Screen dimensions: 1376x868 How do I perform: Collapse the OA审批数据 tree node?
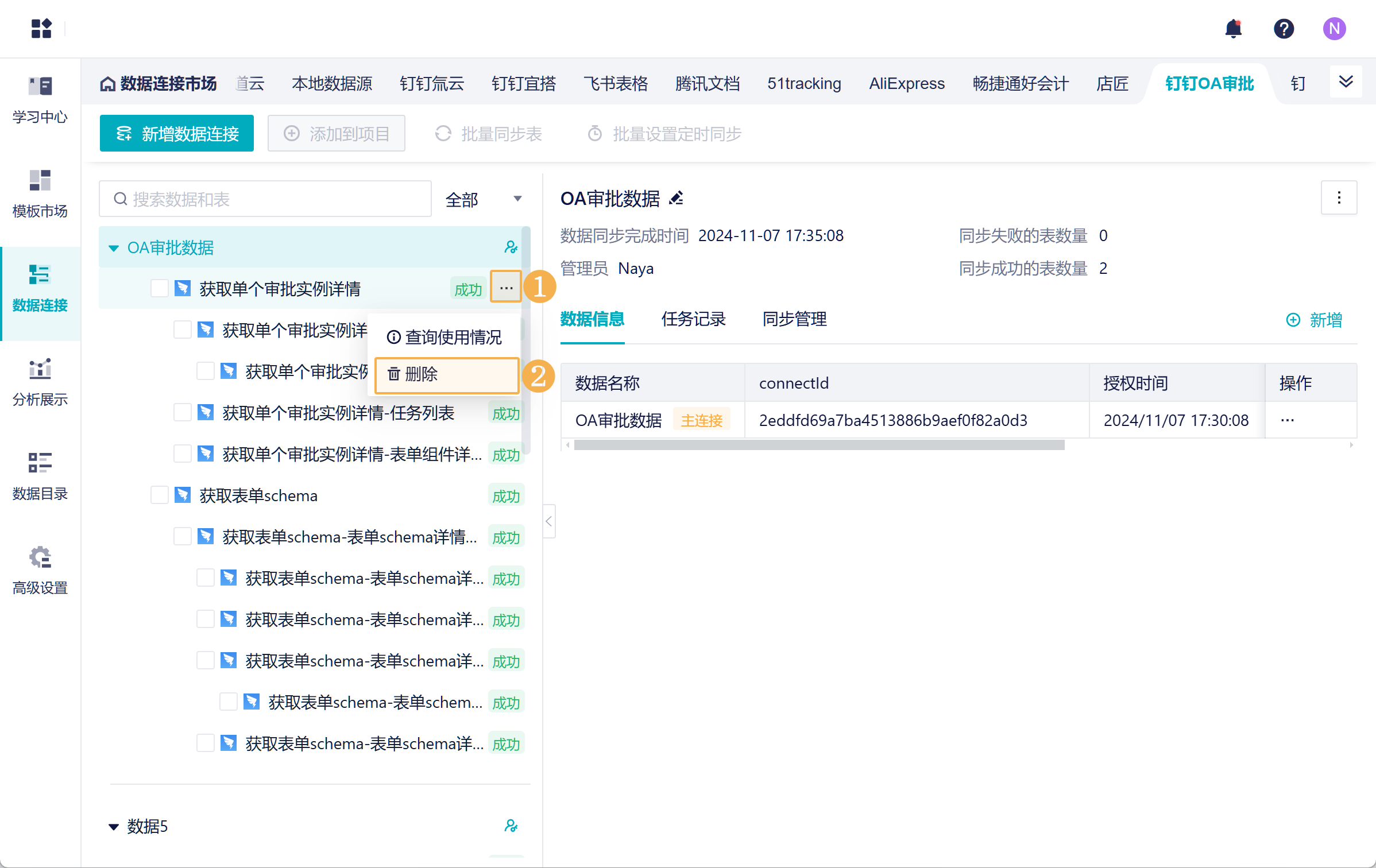114,248
